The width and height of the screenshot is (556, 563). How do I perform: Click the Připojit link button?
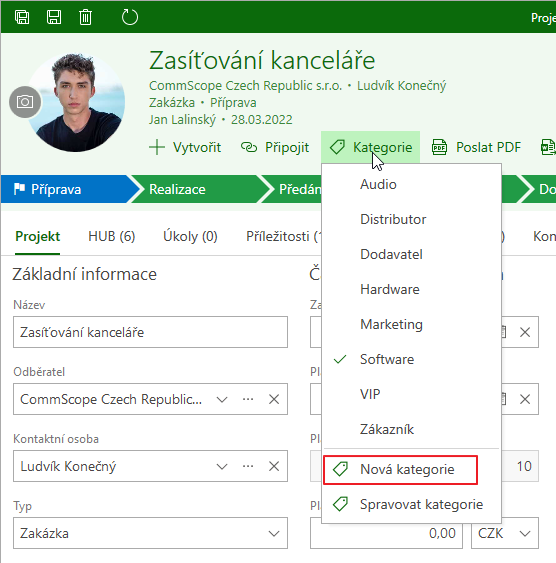(x=275, y=147)
